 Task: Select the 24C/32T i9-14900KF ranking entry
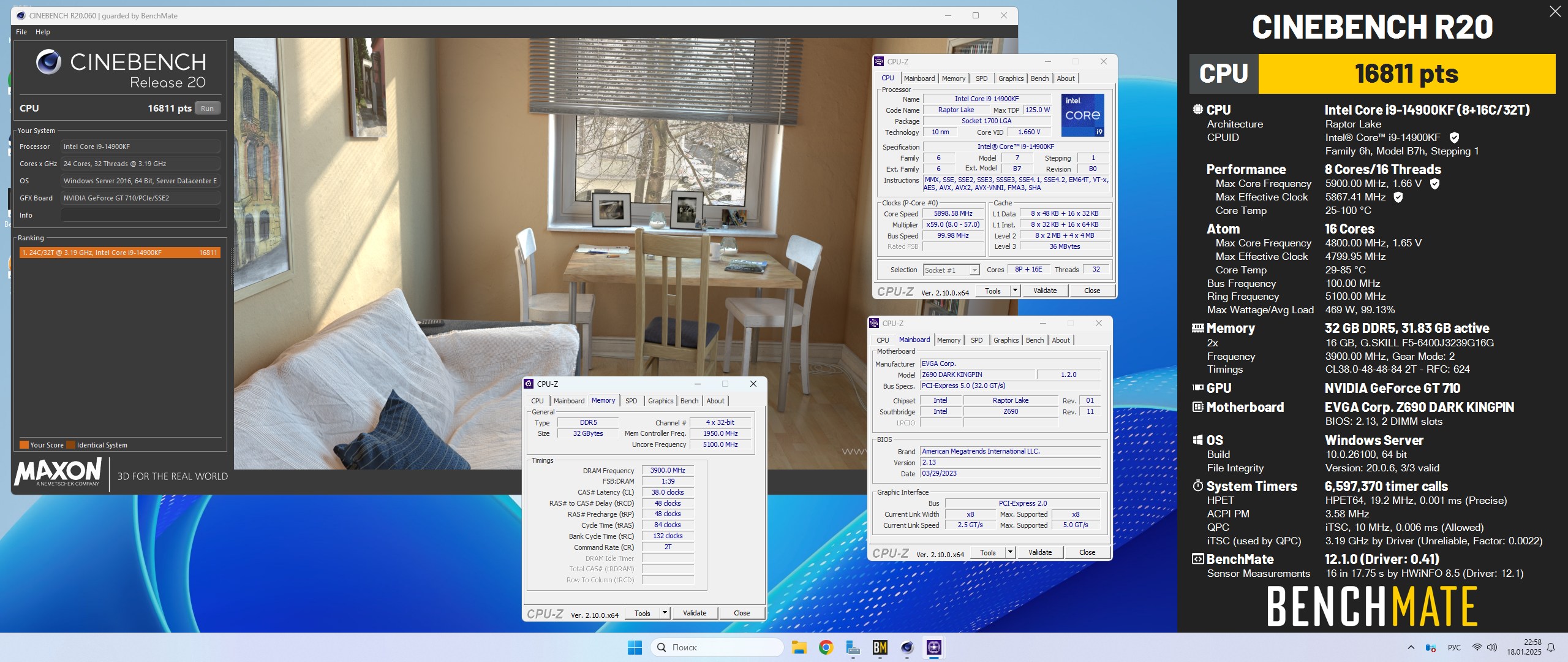[x=119, y=253]
